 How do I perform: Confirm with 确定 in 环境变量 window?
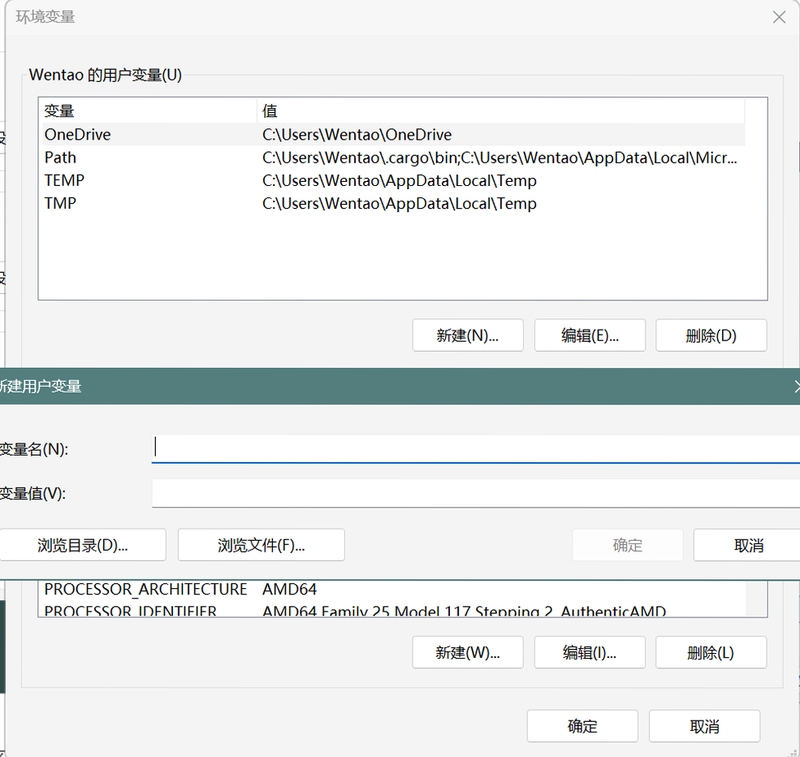tap(582, 726)
